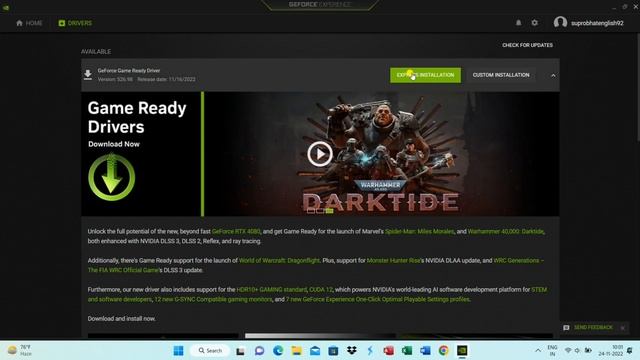Select the first banner slide indicator
Image resolution: width=640 pixels, height=360 pixels.
[x=311, y=211]
